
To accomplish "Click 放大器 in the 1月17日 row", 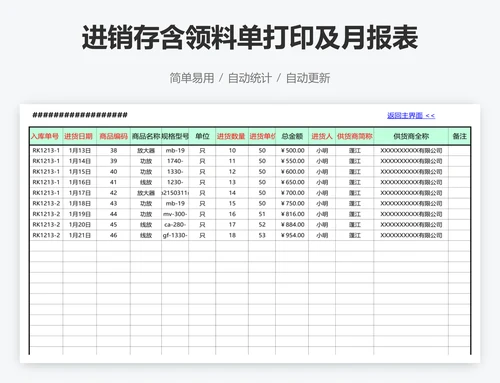I will point(146,193).
